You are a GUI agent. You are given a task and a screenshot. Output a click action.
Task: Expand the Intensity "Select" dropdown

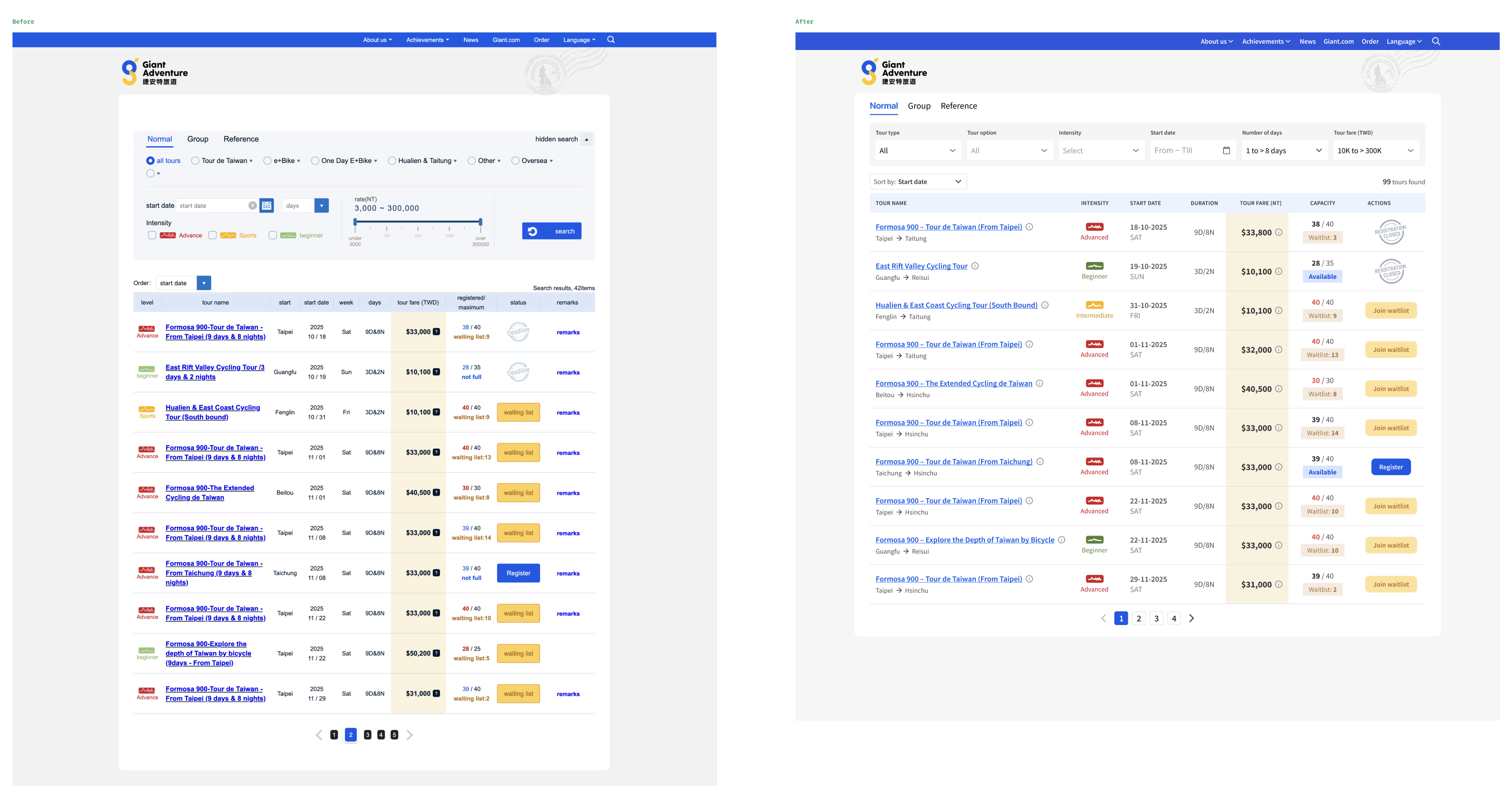pos(1101,150)
